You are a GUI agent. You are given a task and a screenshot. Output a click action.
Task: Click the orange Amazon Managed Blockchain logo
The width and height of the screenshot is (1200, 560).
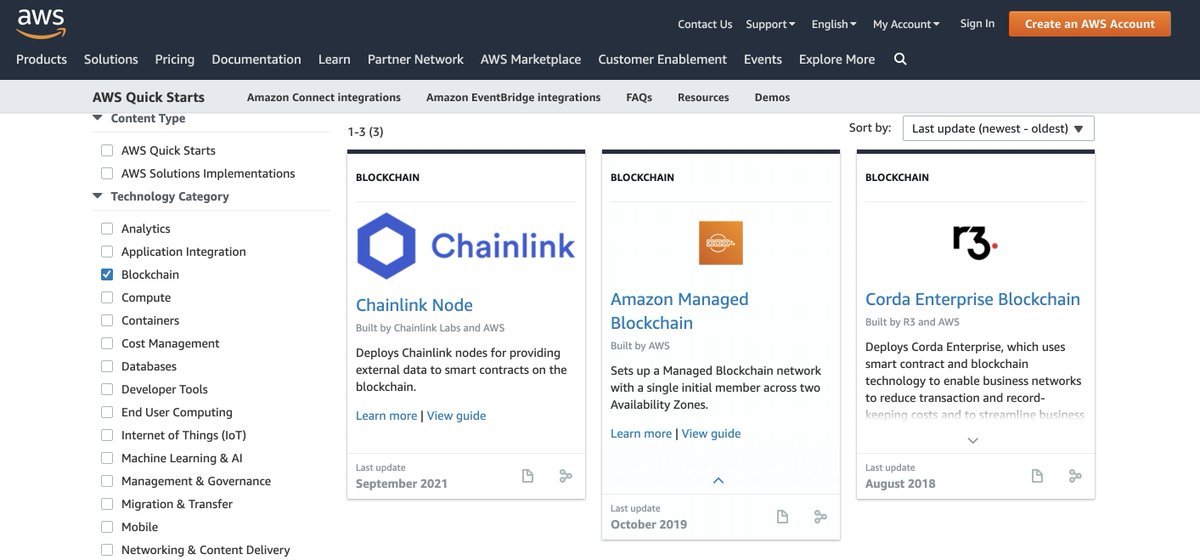[721, 243]
